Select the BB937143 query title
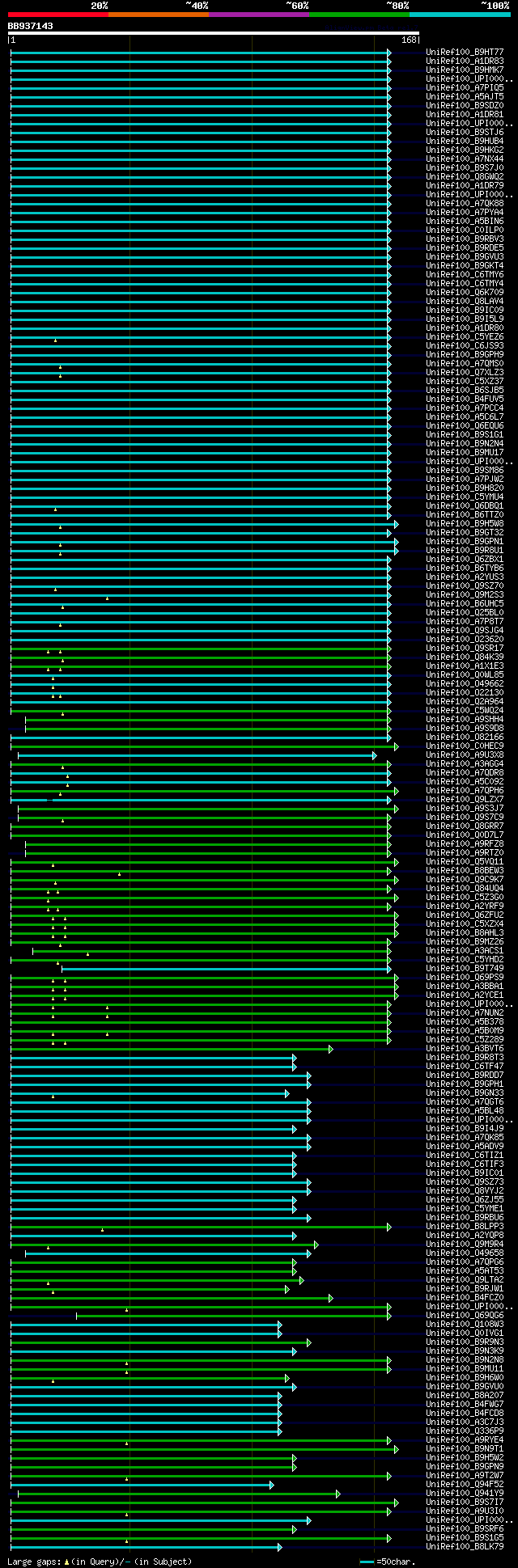Viewport: 518px width, 1568px height. pos(31,26)
